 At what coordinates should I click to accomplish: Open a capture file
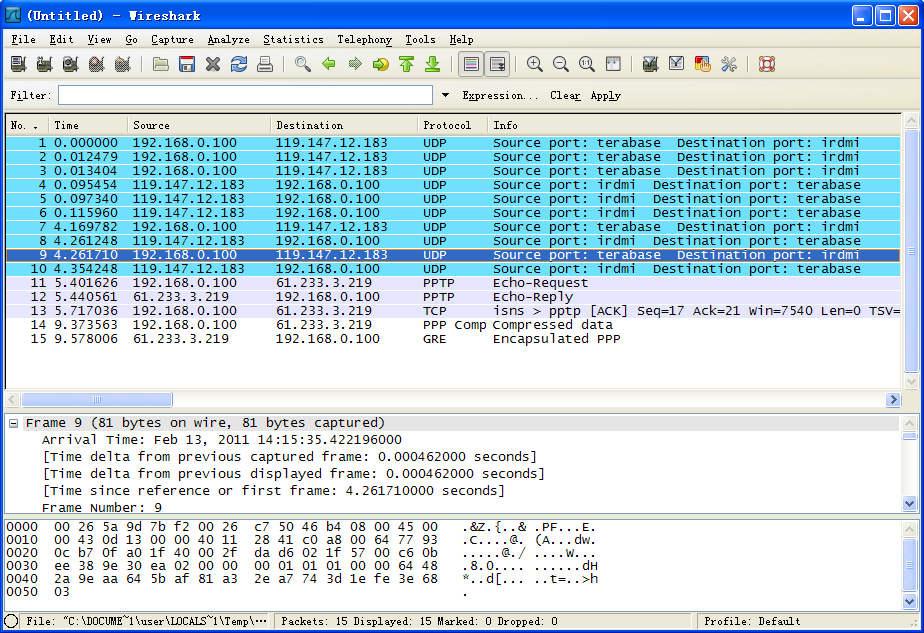point(161,64)
